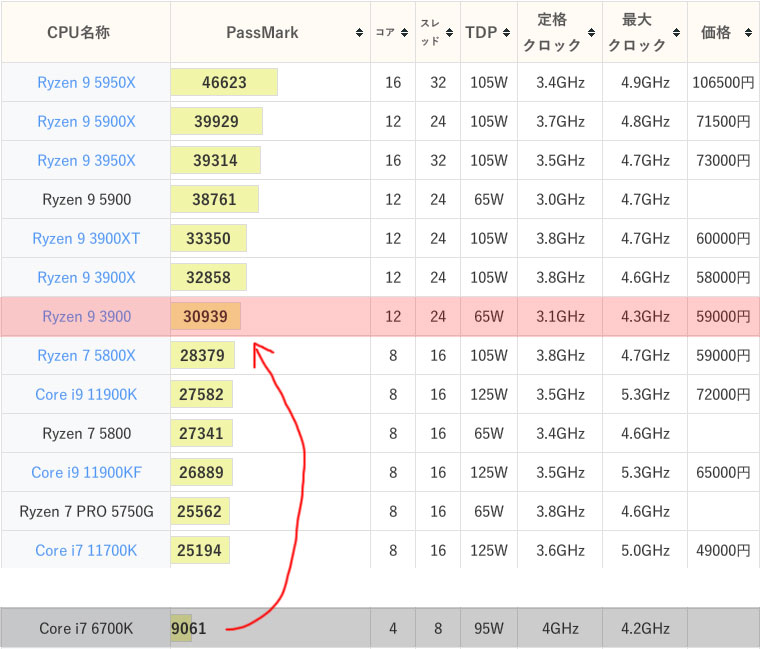The height and width of the screenshot is (649, 760).
Task: Open the Ryzen 9 5900X link
Action: coord(86,121)
